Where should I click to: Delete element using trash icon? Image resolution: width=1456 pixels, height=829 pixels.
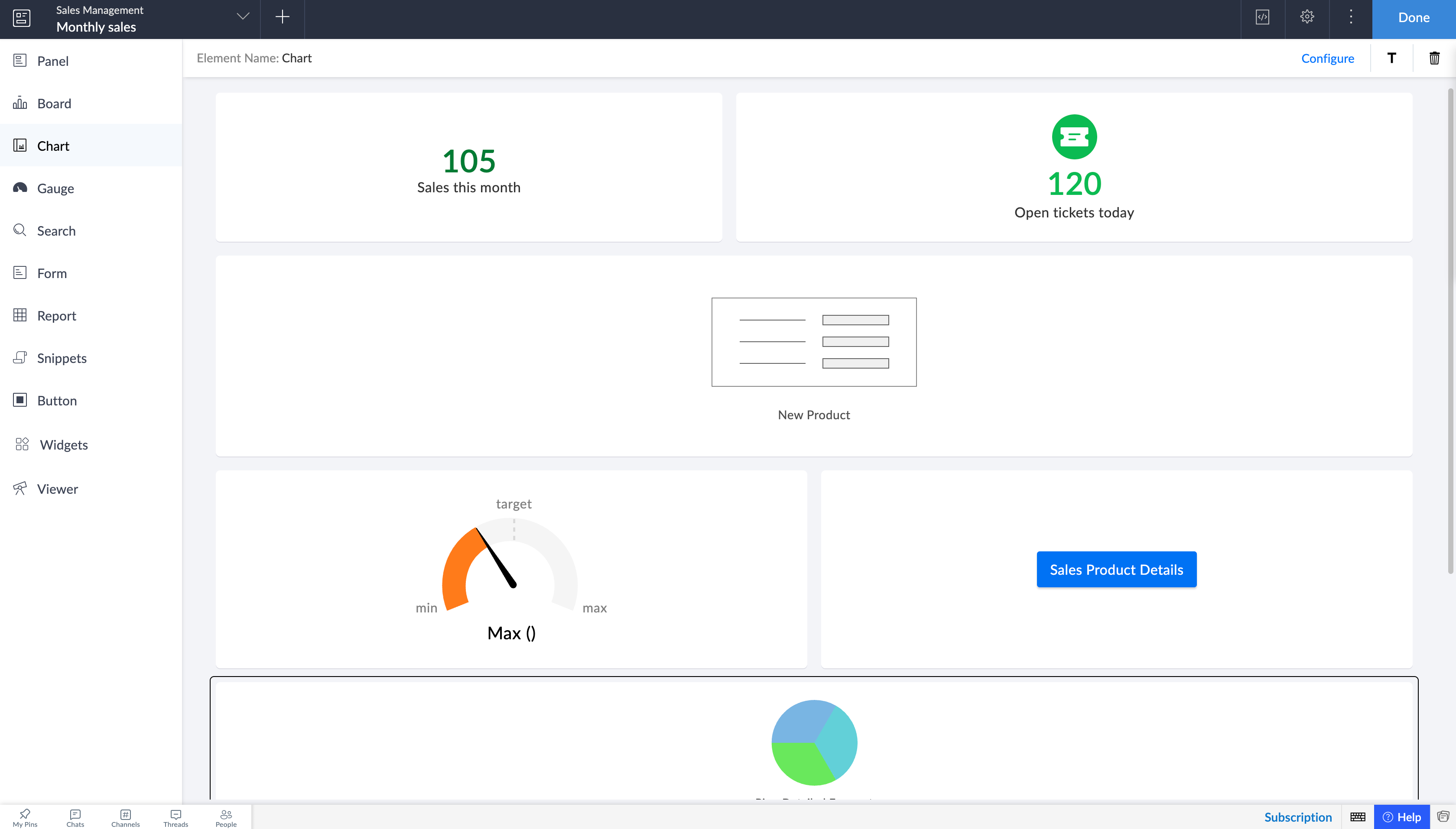coord(1434,58)
